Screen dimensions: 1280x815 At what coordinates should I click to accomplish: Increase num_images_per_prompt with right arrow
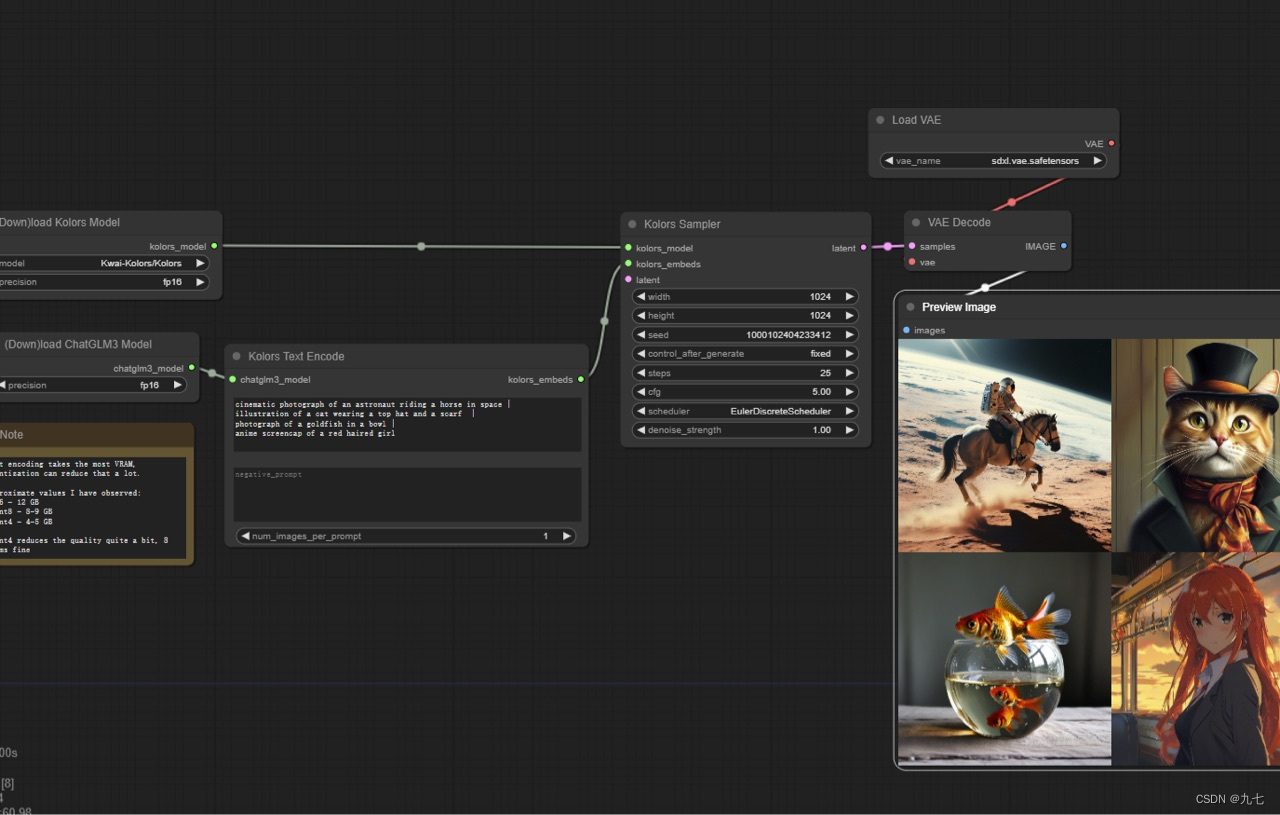(x=567, y=536)
